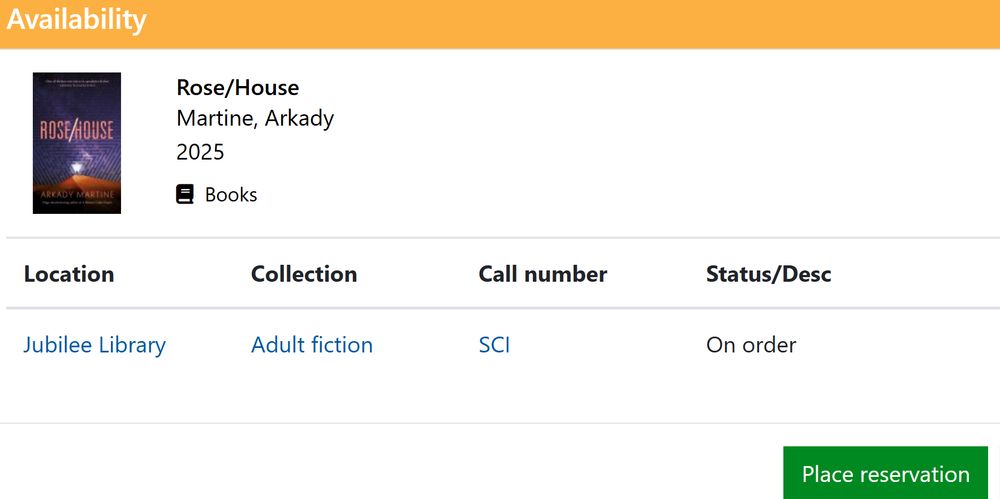Click ARKADY MARTINE name on cover image

pyautogui.click(x=77, y=193)
